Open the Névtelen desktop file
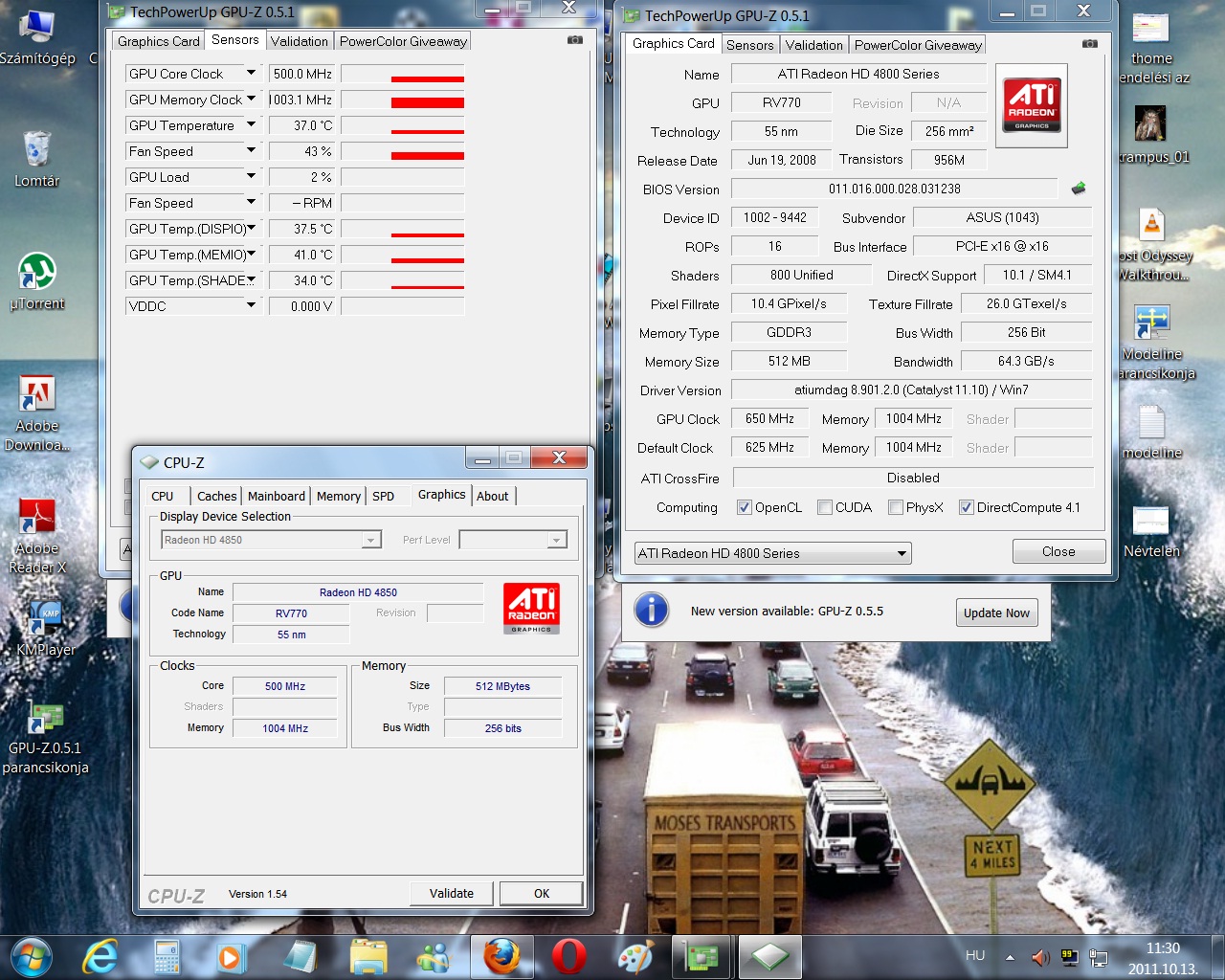1225x980 pixels. point(1151,530)
